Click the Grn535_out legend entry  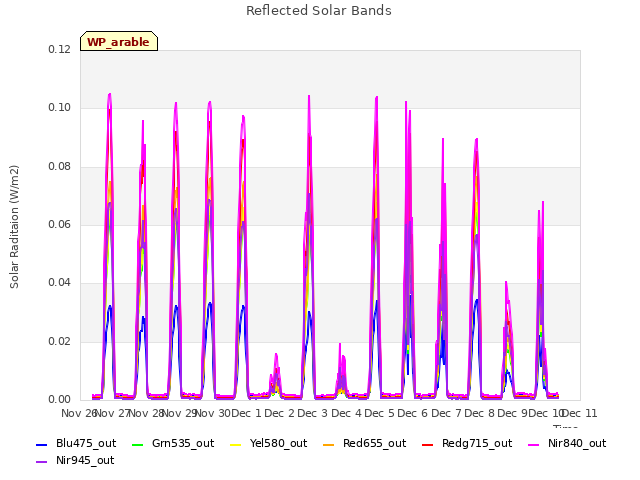tap(173, 443)
